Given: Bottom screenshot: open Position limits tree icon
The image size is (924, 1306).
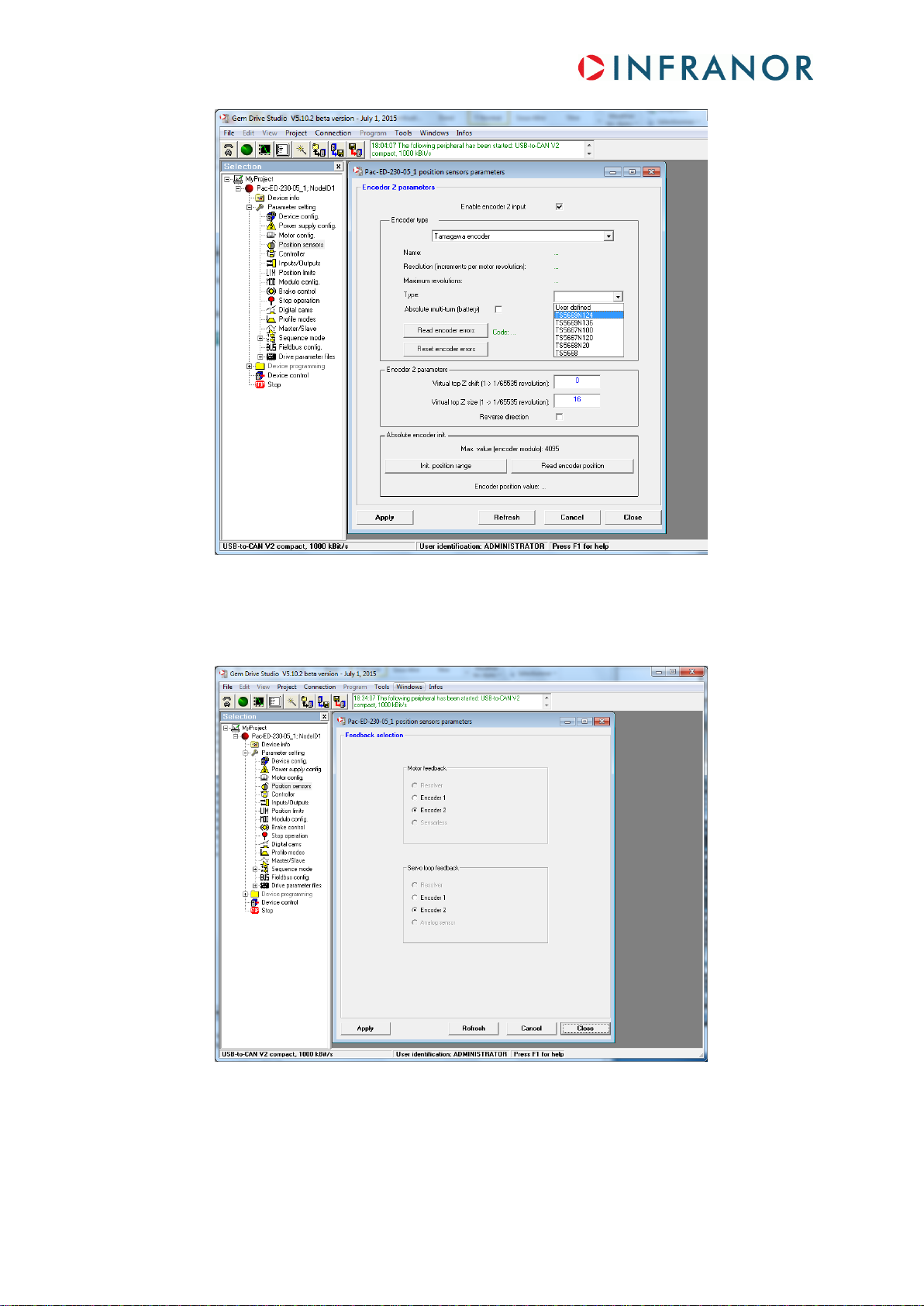Looking at the screenshot, I should (264, 811).
